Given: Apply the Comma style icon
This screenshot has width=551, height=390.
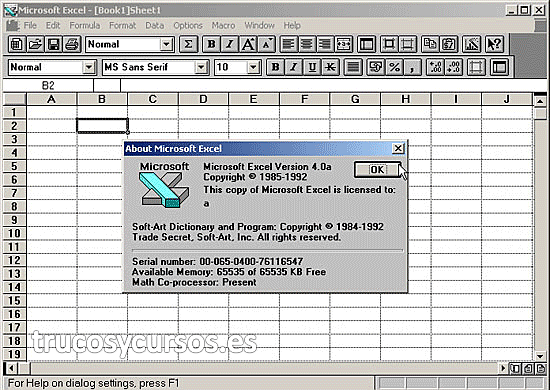Looking at the screenshot, I should pyautogui.click(x=413, y=67).
